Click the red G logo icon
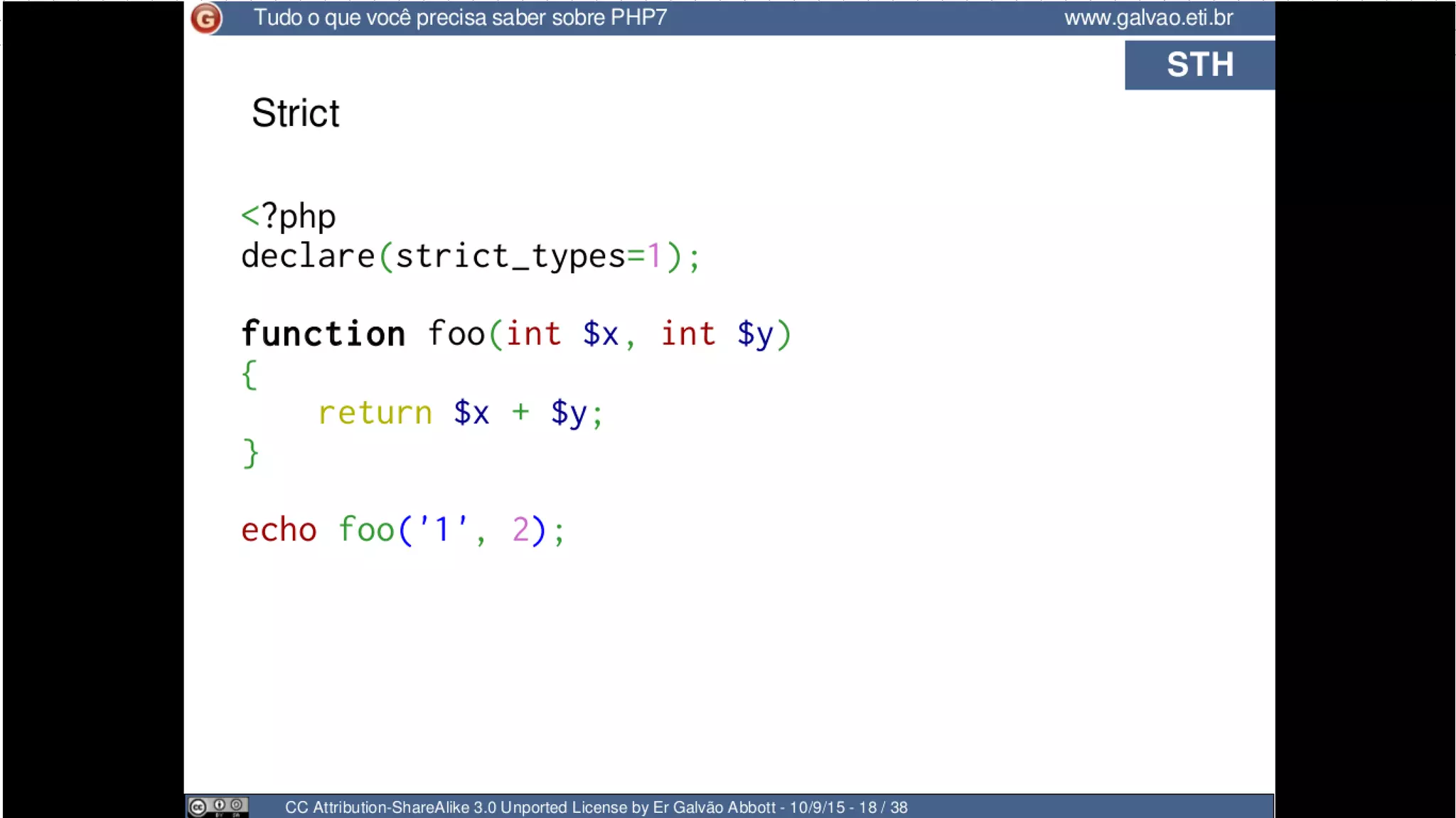Viewport: 1456px width, 818px height. click(206, 18)
